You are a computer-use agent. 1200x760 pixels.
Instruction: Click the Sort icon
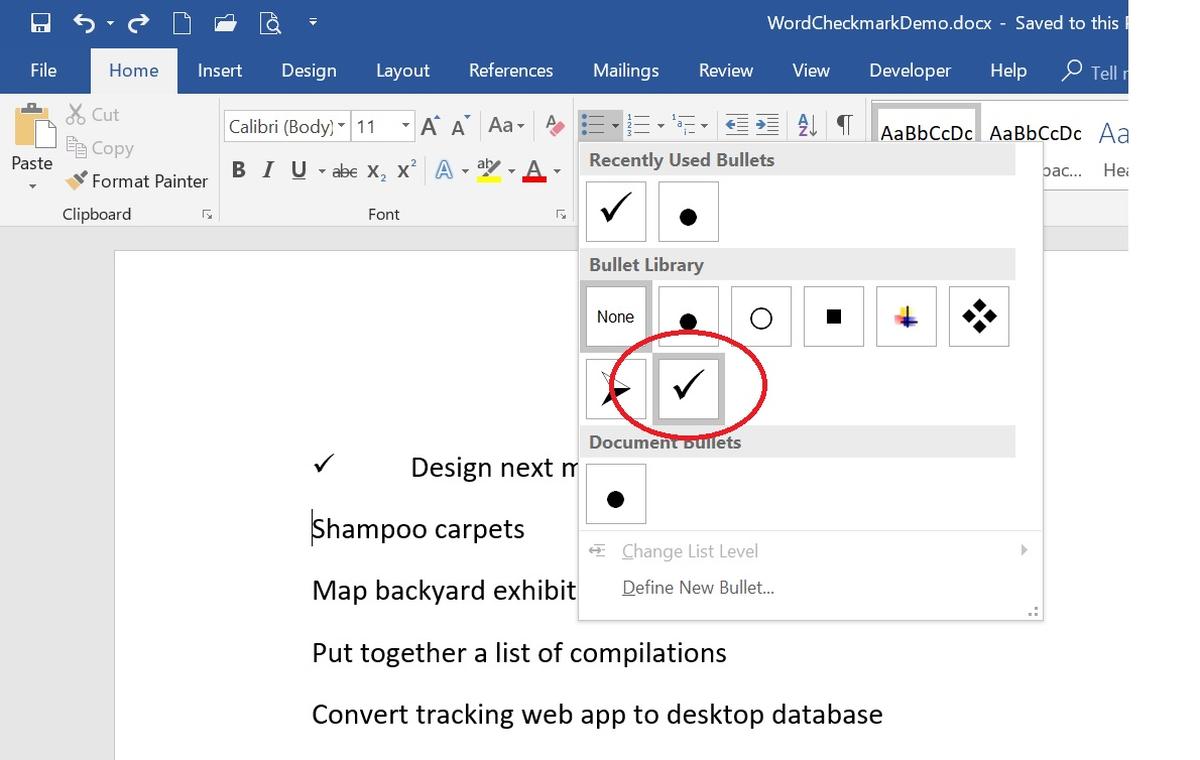[x=806, y=124]
